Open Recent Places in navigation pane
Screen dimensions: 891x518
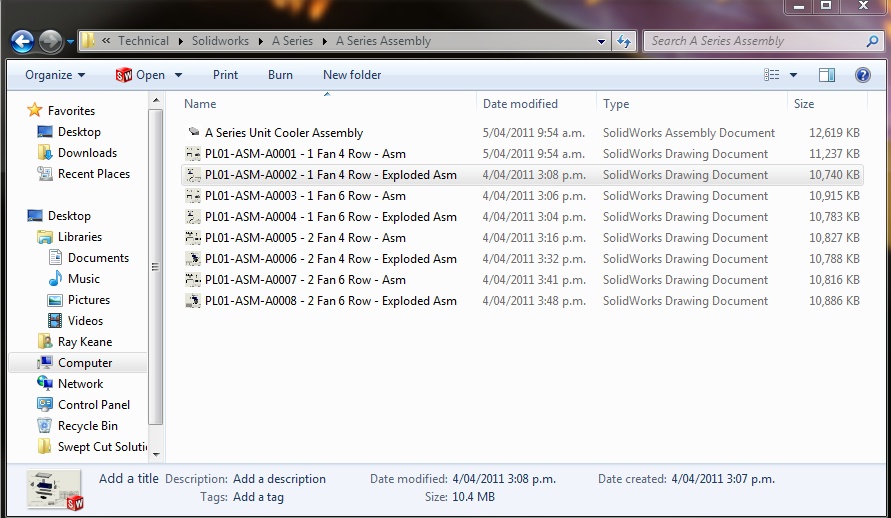[84, 174]
